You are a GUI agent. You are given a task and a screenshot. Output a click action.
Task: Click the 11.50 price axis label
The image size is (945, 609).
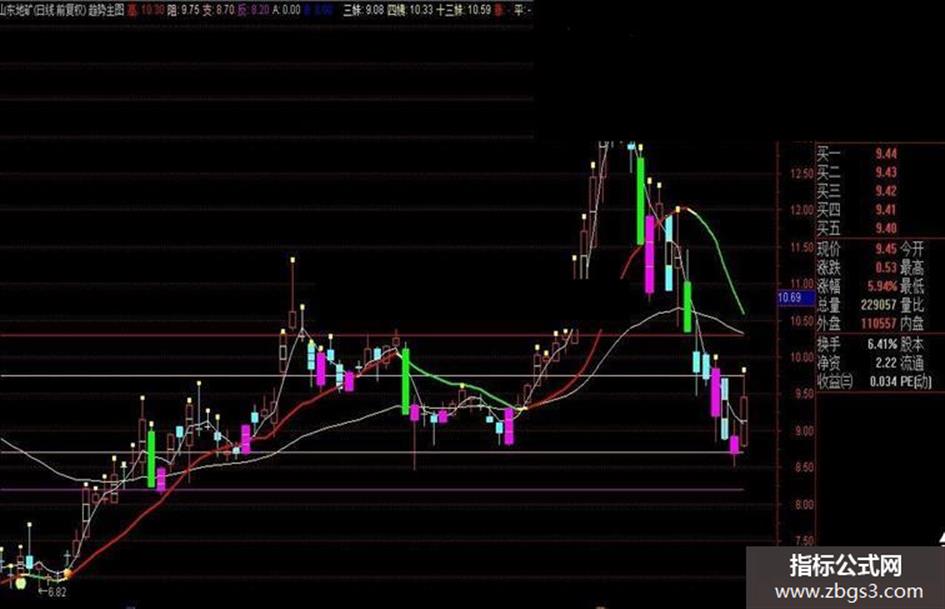(x=802, y=247)
